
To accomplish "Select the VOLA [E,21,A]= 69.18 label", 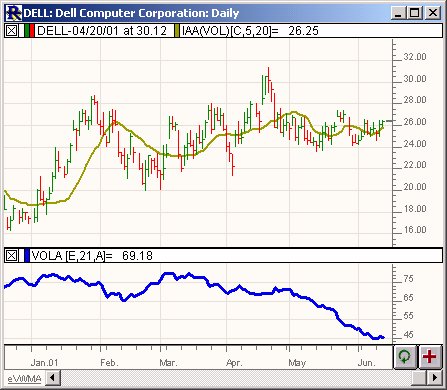I will point(92,256).
